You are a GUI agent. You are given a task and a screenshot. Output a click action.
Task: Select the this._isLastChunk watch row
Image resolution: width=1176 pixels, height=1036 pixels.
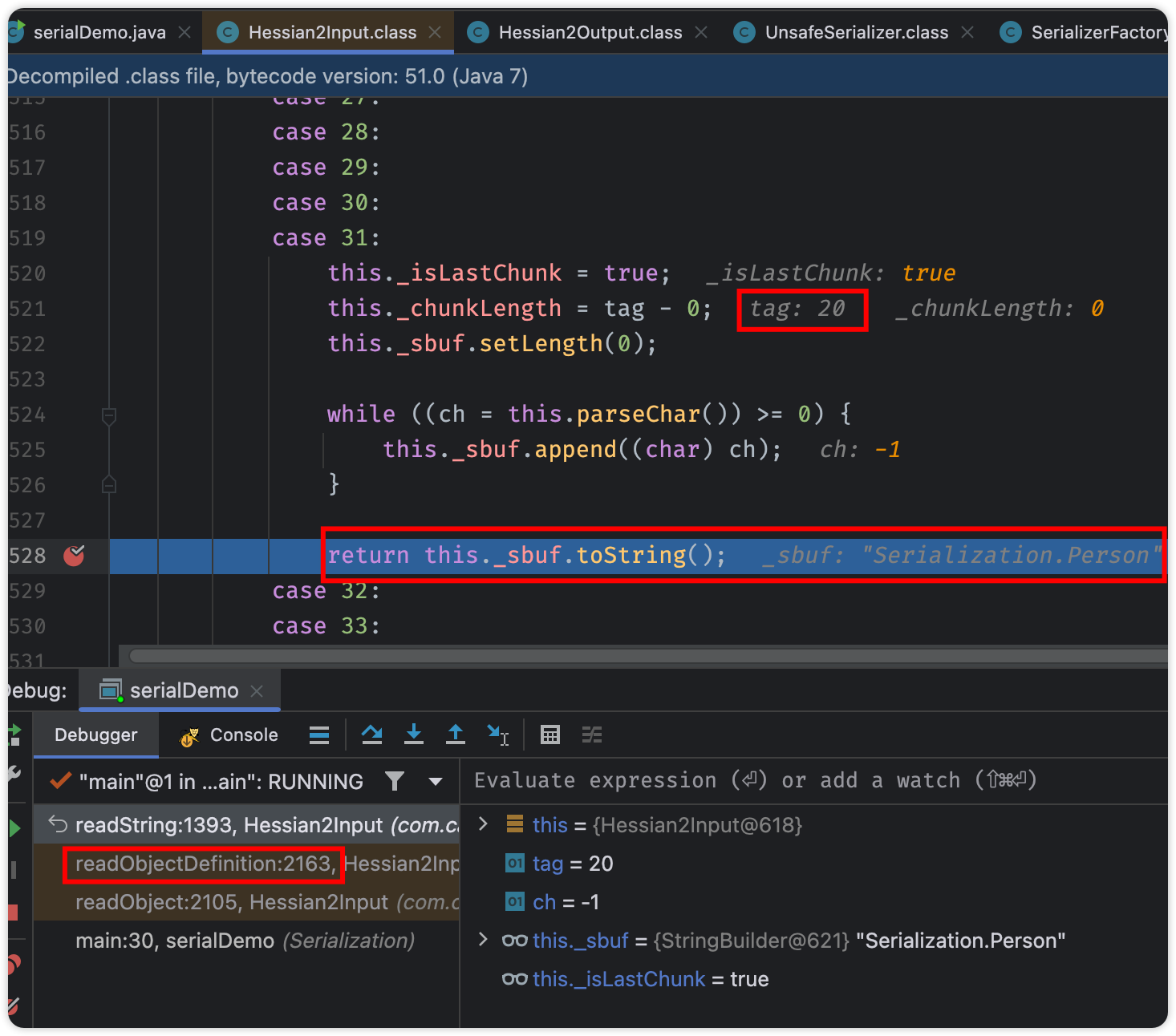814,979
